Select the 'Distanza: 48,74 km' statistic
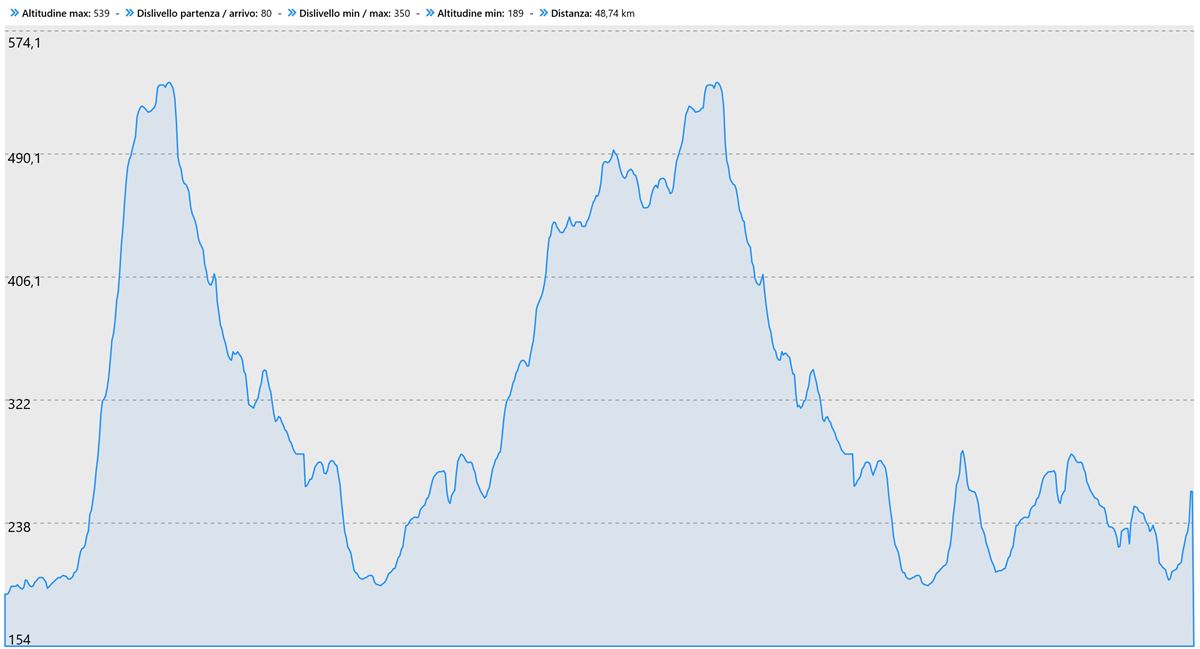The image size is (1200, 649). (593, 14)
